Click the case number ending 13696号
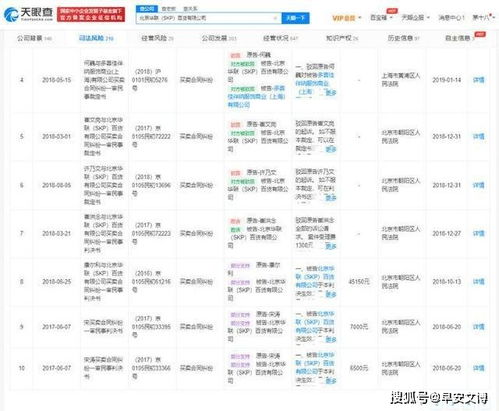This screenshot has width=499, height=411. [151, 185]
